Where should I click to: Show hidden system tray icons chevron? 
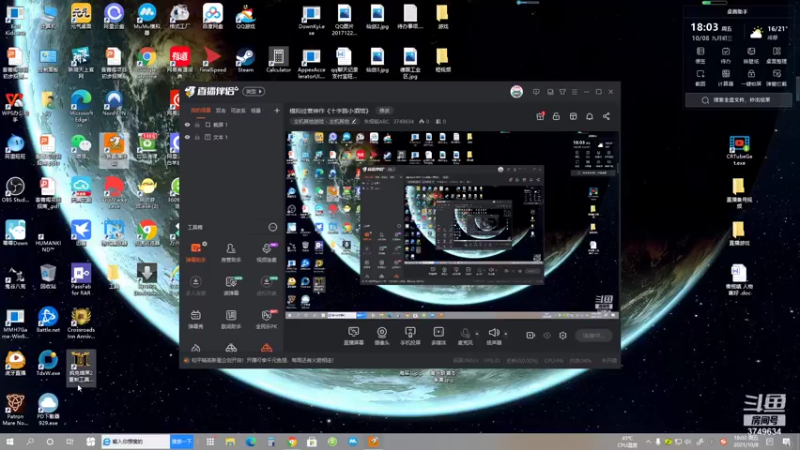tap(648, 442)
